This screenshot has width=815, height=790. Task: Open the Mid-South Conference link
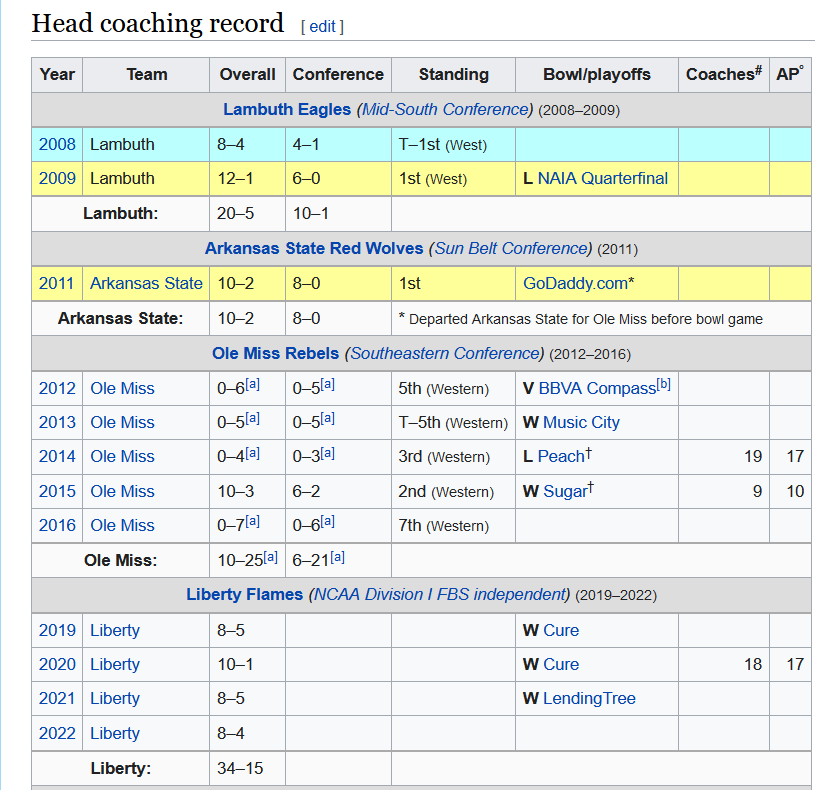pos(445,109)
